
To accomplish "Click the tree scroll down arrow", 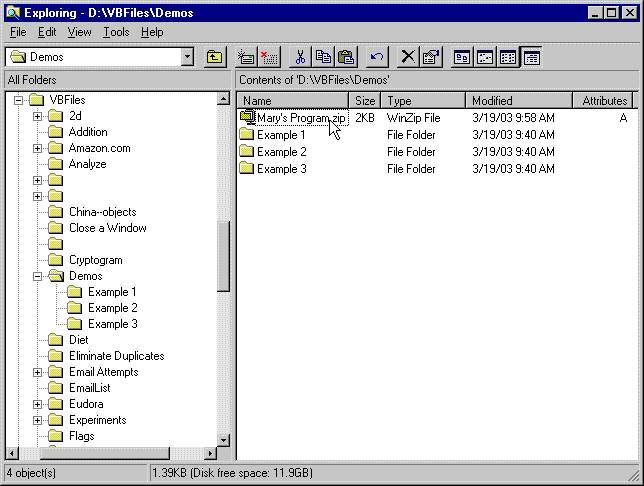I will (x=223, y=440).
